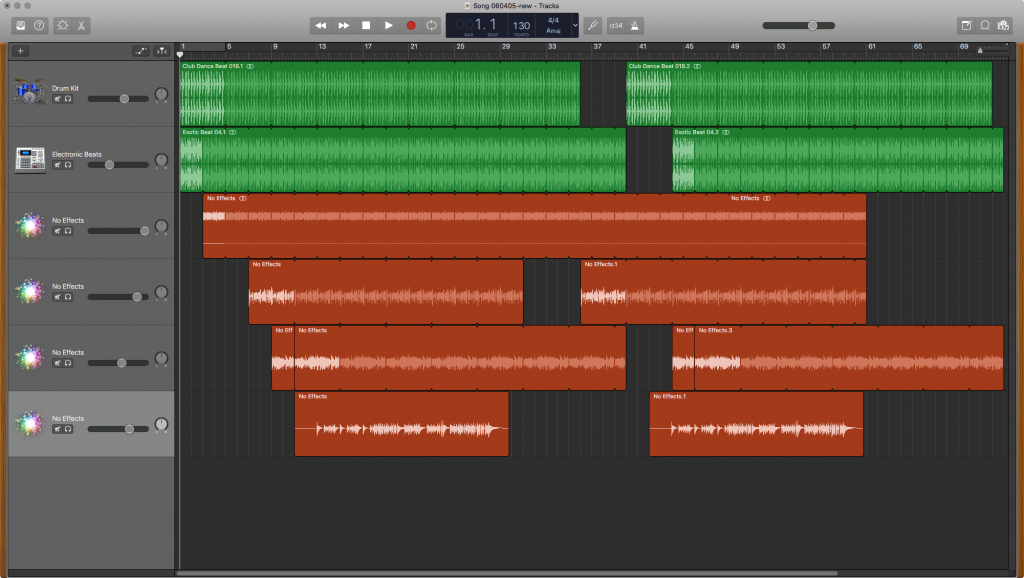Open the Library panel button

point(21,25)
